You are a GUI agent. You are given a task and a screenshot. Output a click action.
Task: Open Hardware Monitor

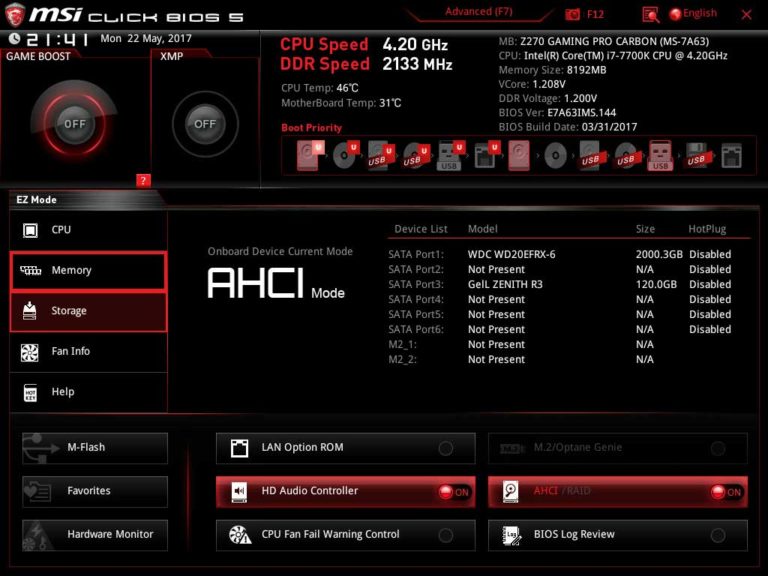point(95,535)
